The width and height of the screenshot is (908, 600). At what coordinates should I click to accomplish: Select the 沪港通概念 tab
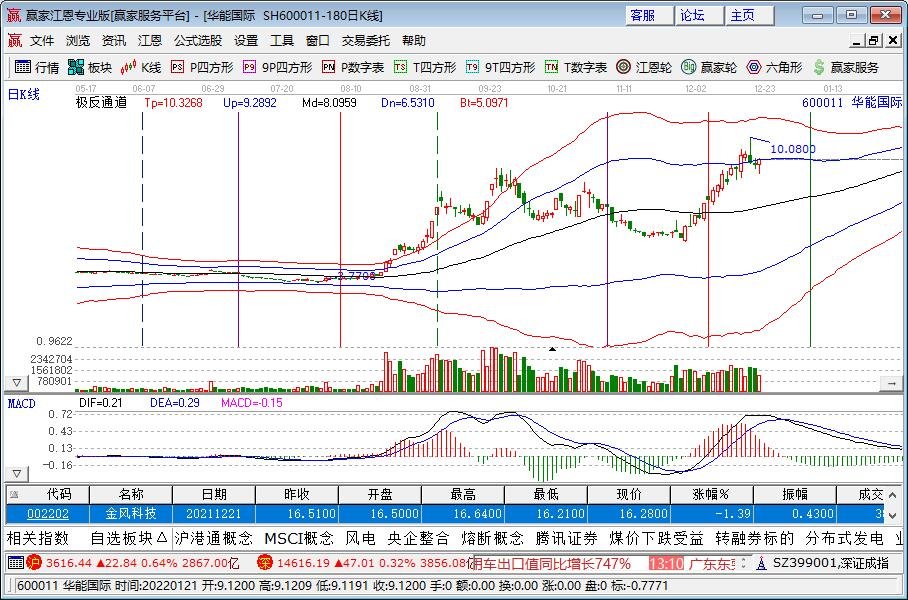coord(214,539)
